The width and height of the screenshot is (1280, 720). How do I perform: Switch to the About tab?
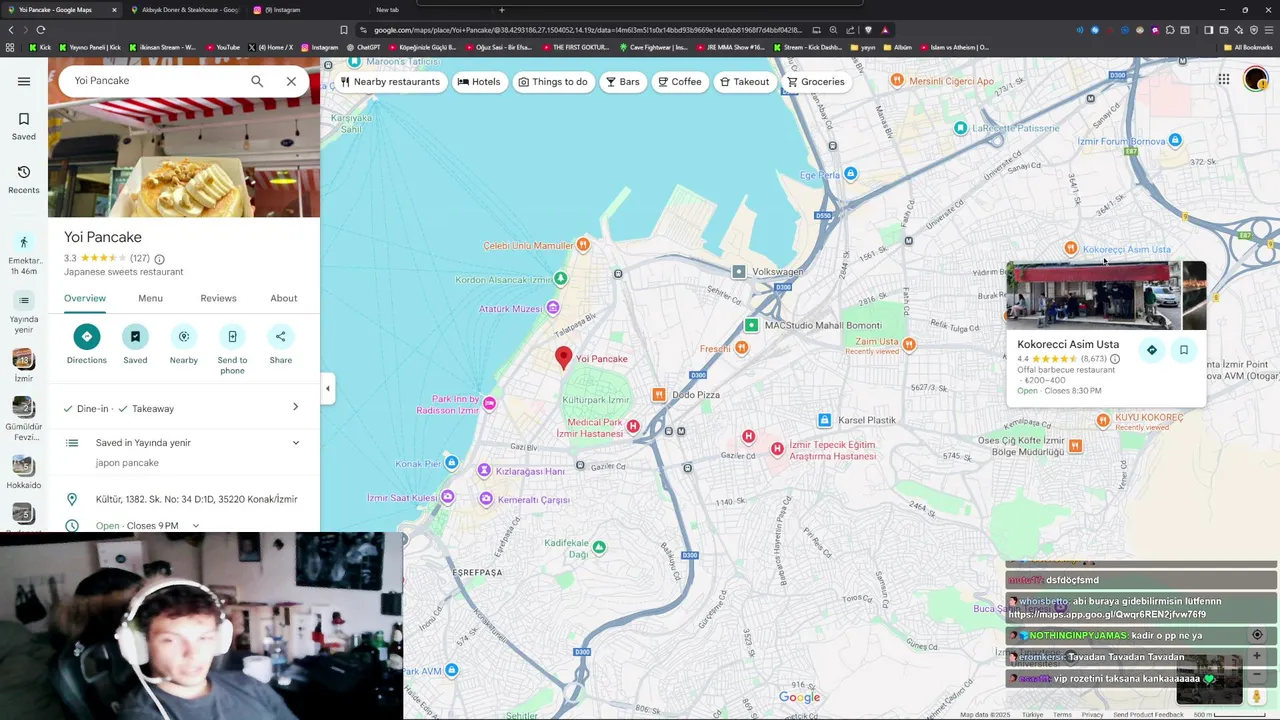[284, 298]
